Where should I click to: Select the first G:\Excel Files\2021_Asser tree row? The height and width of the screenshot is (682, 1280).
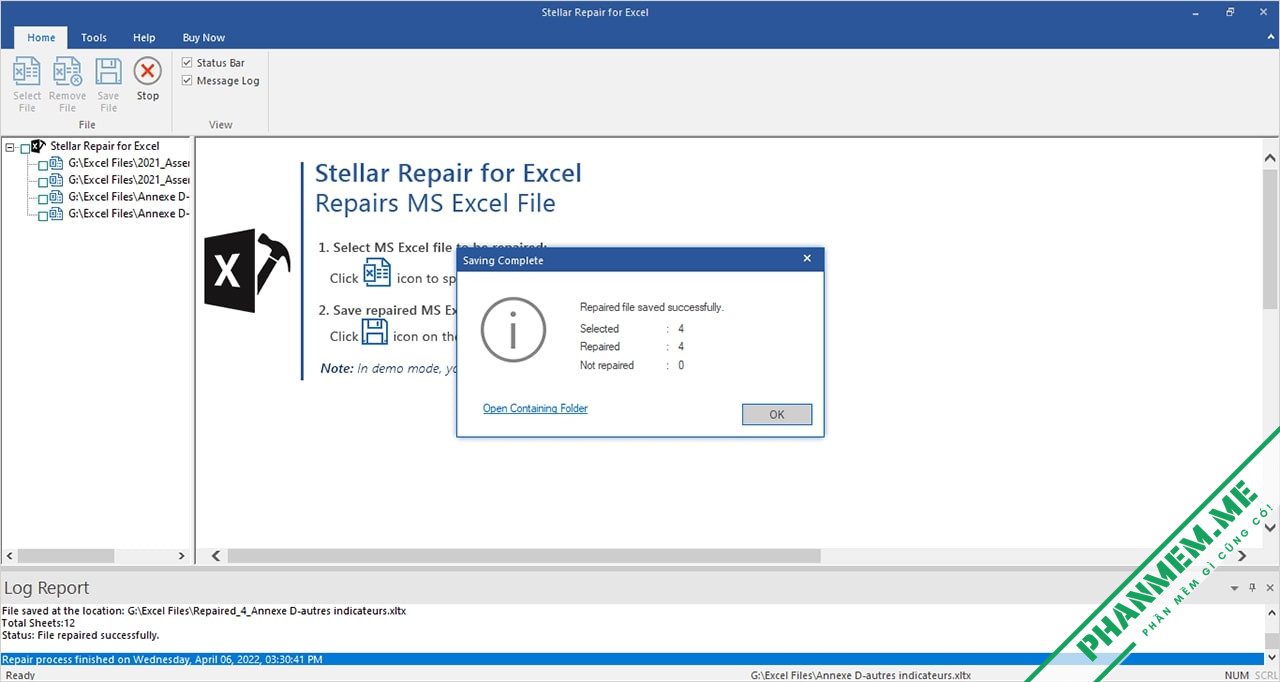(129, 163)
